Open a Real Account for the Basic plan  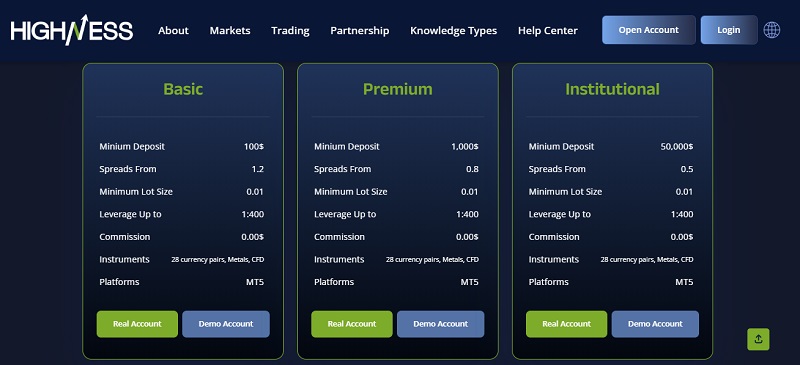137,324
